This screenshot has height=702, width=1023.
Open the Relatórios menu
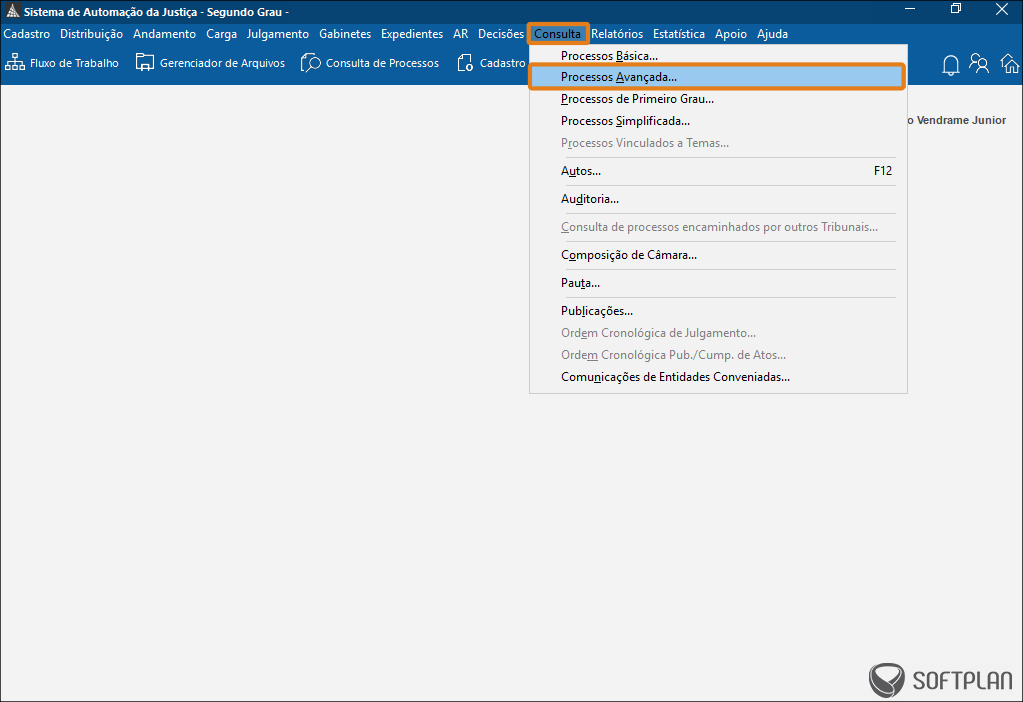617,34
